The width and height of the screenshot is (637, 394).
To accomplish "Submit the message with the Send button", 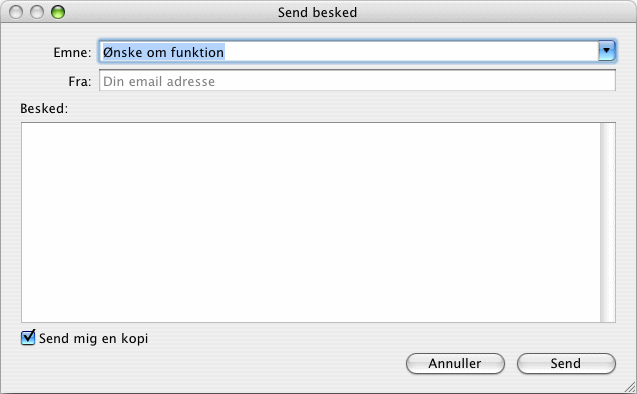I will (566, 363).
